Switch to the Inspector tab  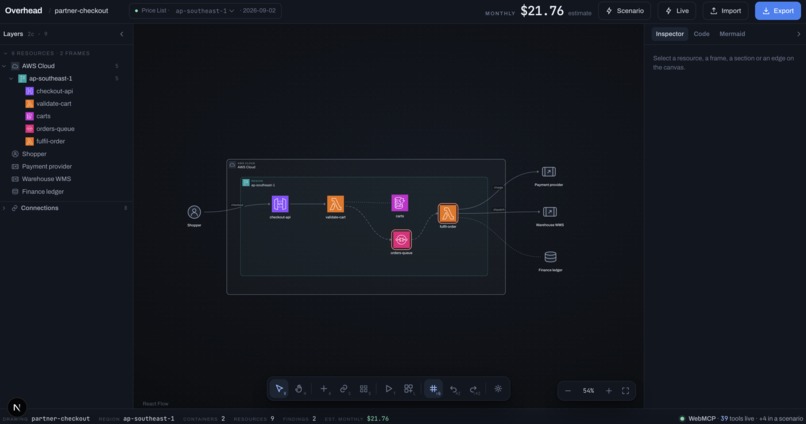coord(669,34)
